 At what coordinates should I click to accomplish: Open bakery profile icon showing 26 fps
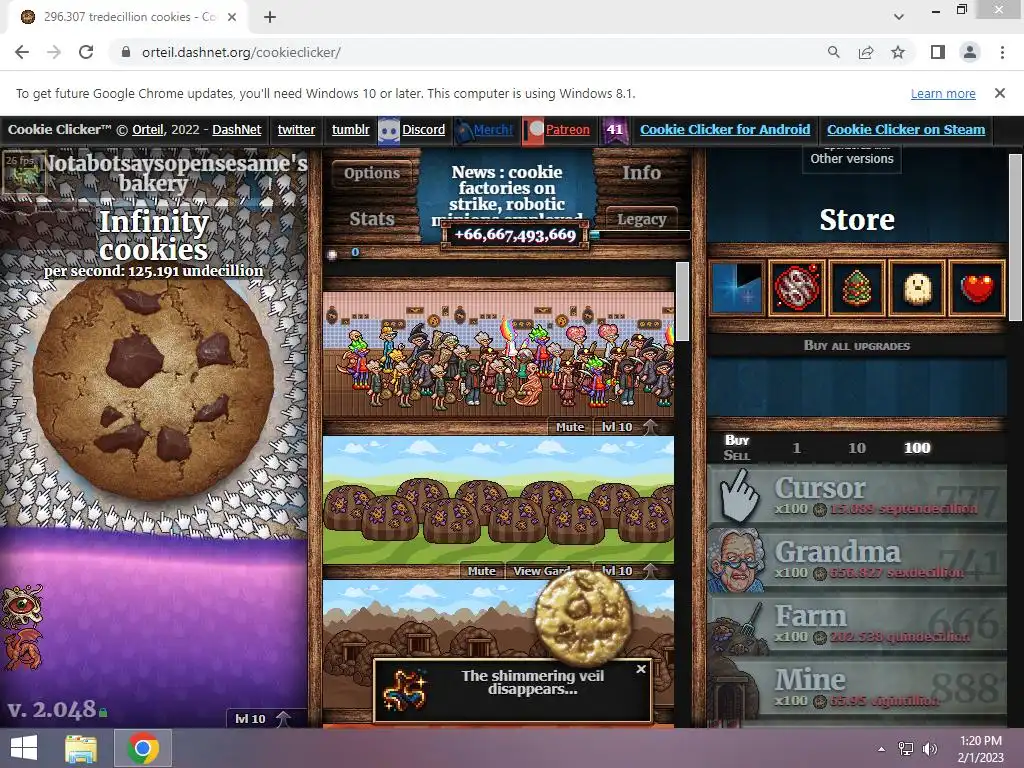point(24,172)
